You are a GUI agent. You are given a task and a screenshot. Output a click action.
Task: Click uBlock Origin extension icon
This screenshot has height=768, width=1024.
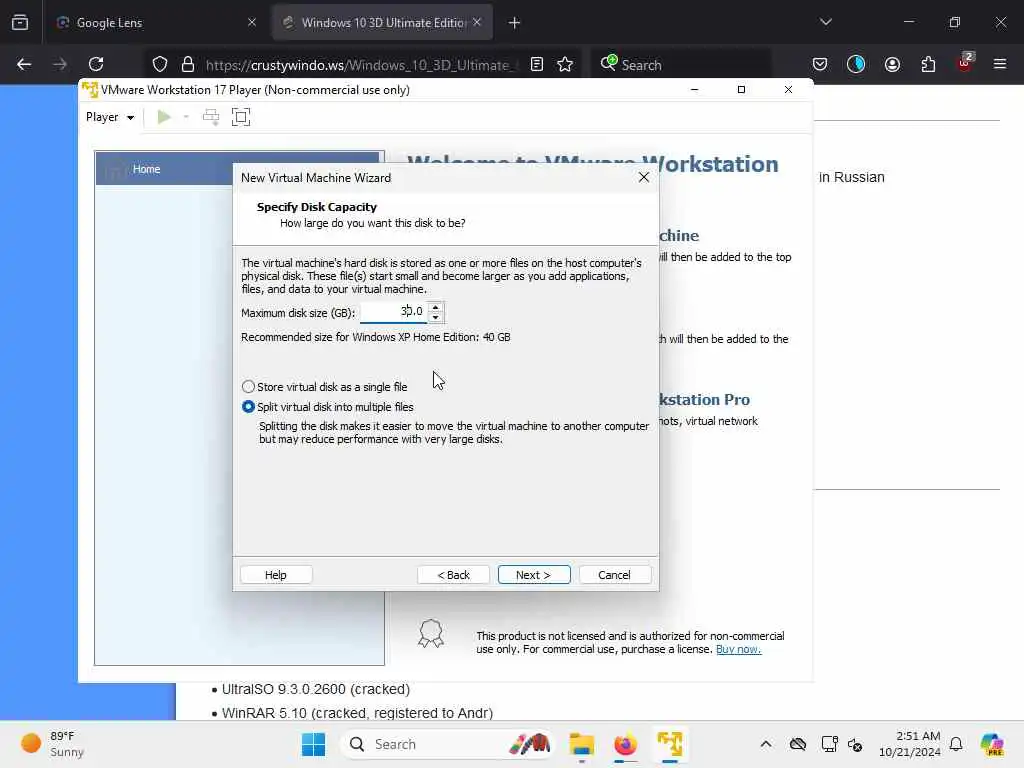coord(965,63)
